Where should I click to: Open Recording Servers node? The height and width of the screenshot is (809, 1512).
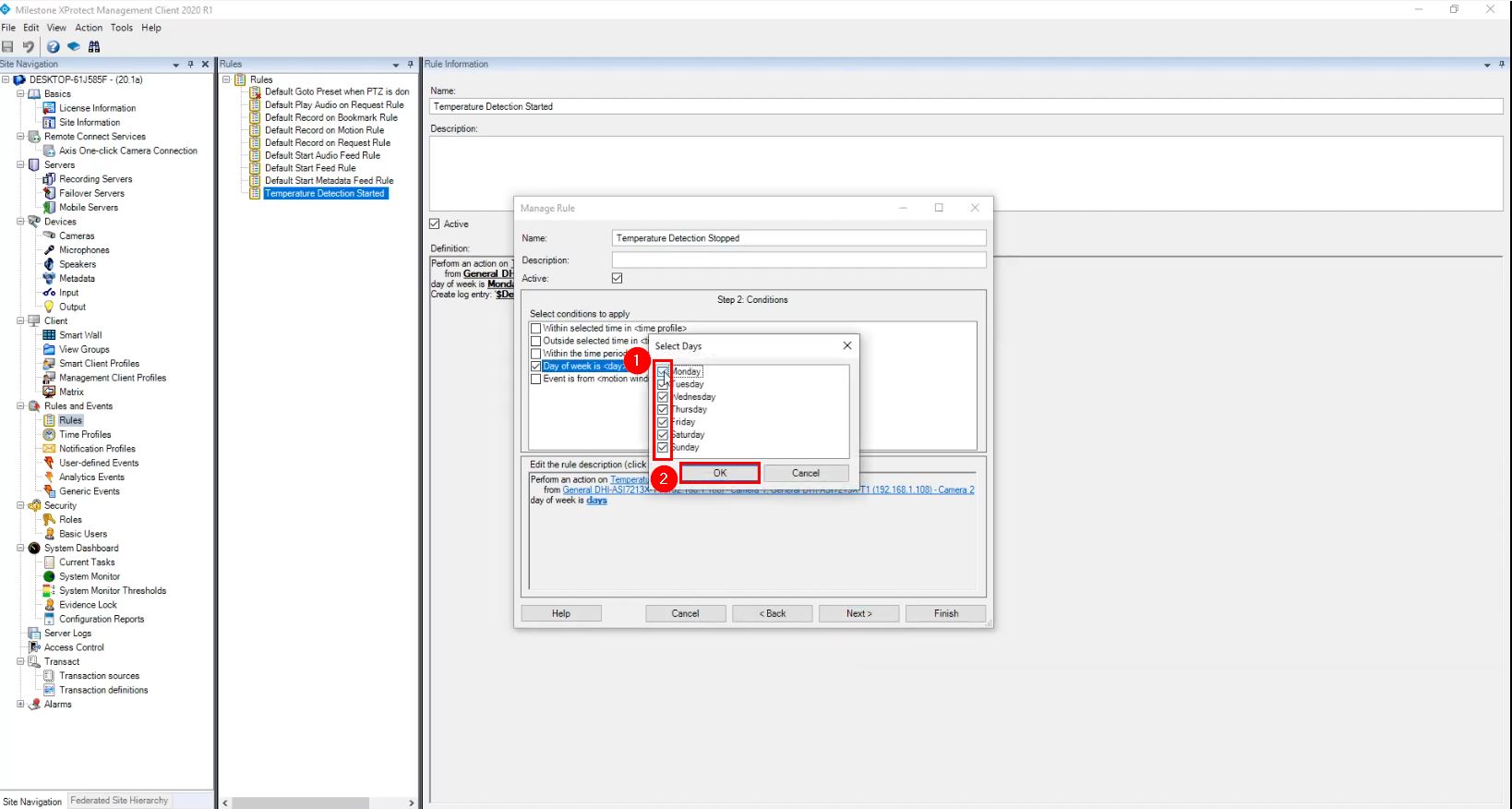tap(95, 179)
